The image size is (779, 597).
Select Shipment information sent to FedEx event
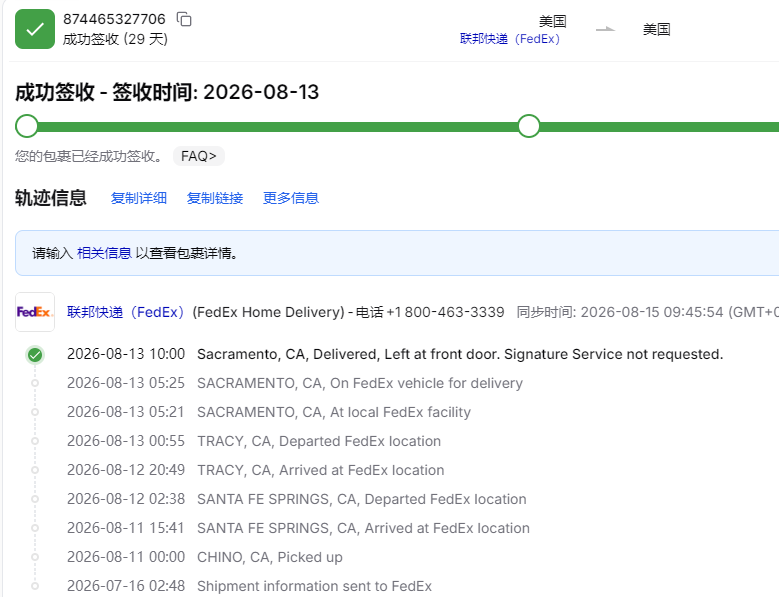point(314,586)
